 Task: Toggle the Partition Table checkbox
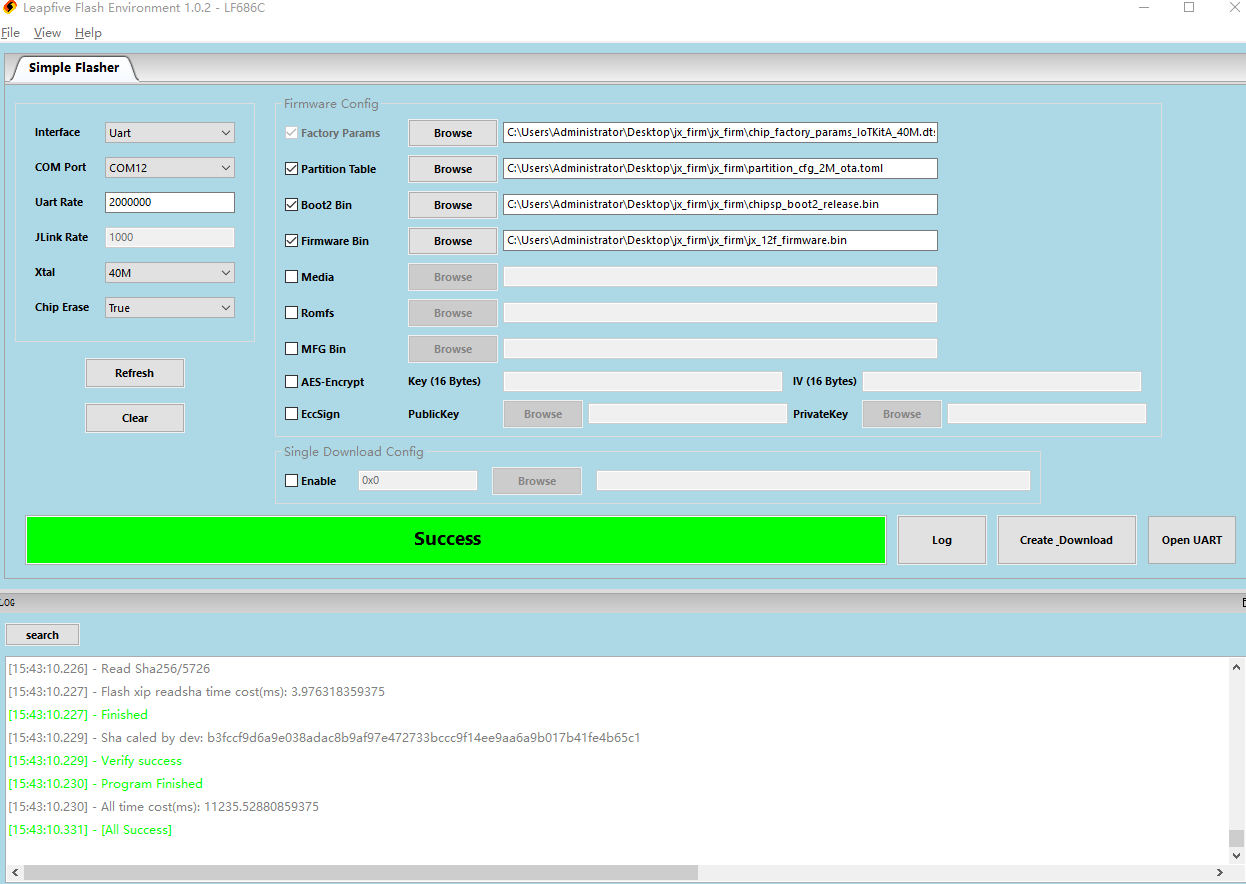click(x=292, y=169)
